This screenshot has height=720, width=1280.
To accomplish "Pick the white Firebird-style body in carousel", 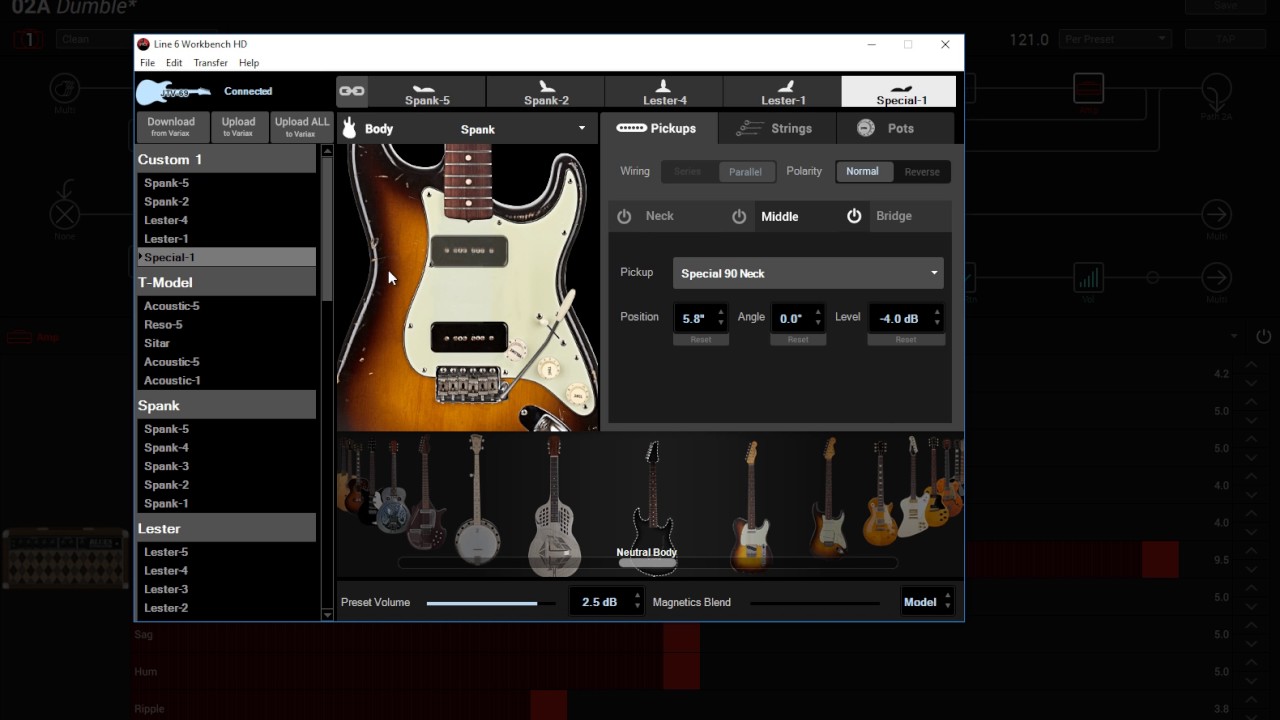I will [x=912, y=487].
